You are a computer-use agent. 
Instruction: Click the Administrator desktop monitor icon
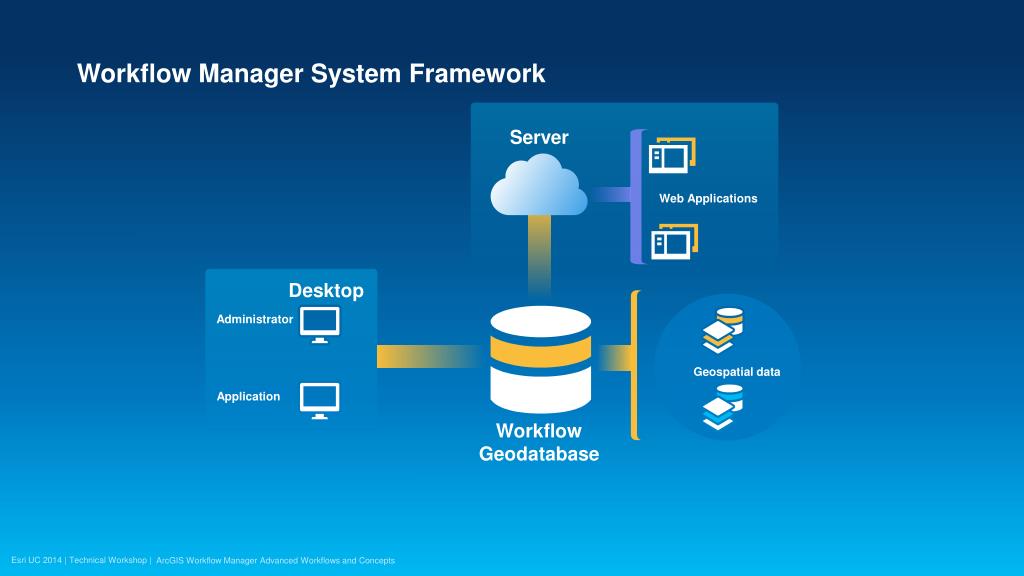319,325
